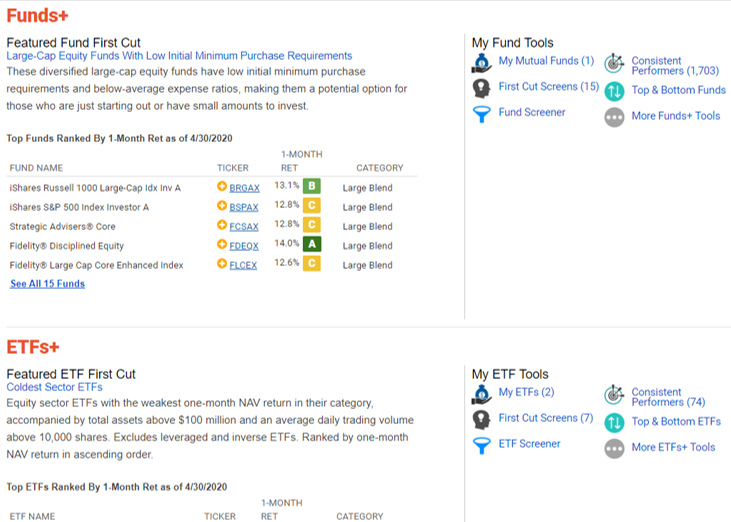Click Fidelity Large Cap Core Enhanced Index
731x522 pixels.
click(97, 265)
